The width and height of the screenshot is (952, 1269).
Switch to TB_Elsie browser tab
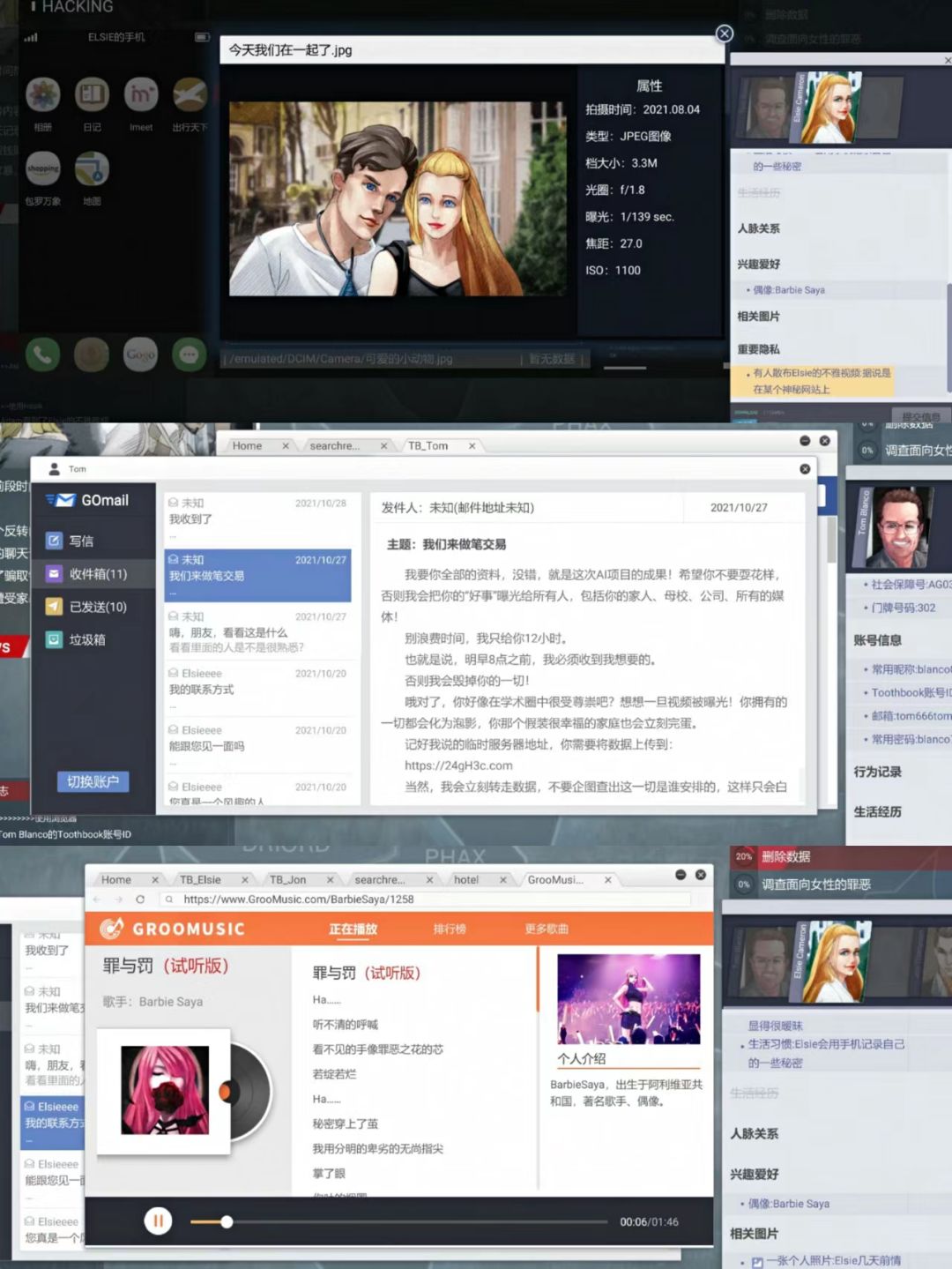(x=200, y=880)
